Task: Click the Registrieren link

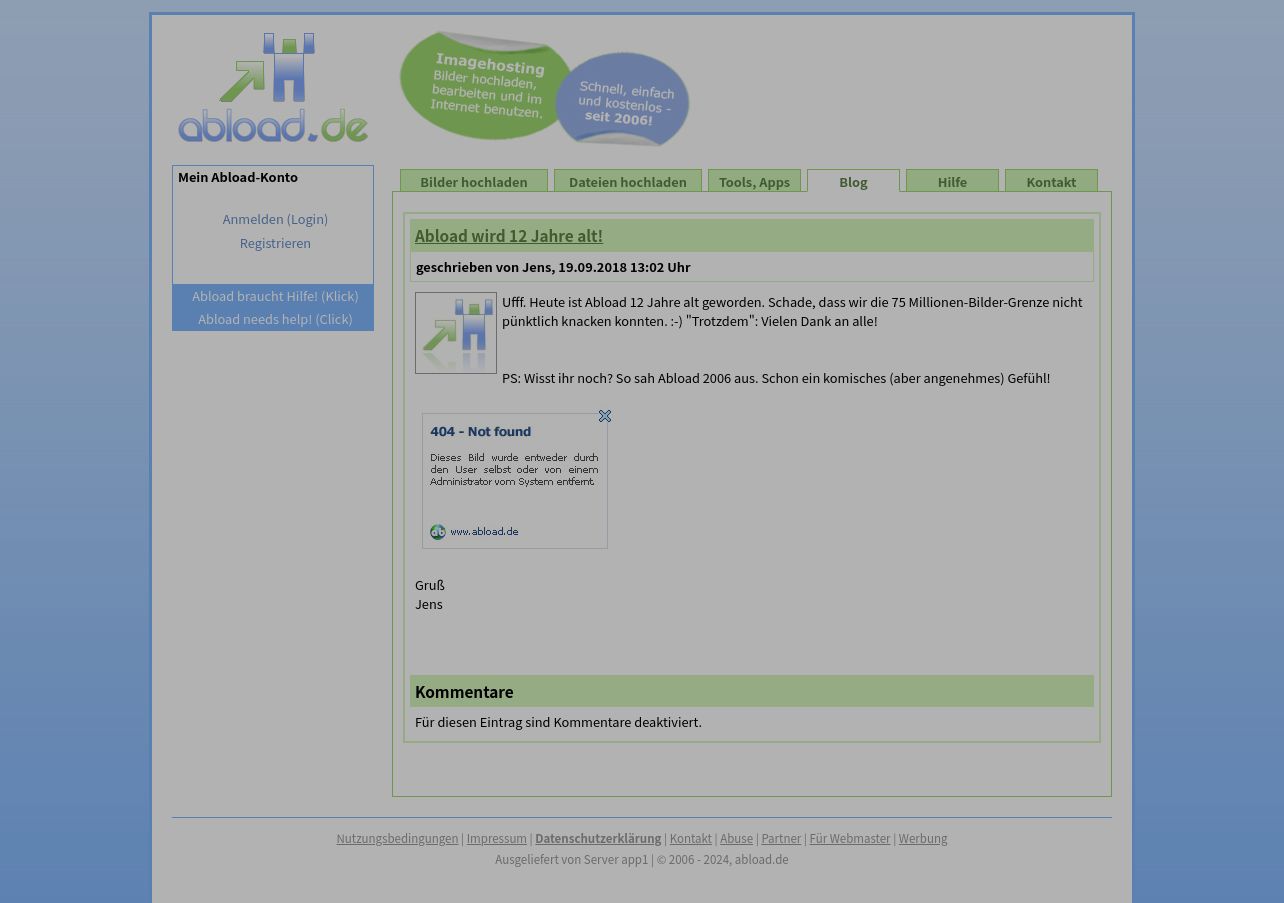Action: click(x=275, y=243)
